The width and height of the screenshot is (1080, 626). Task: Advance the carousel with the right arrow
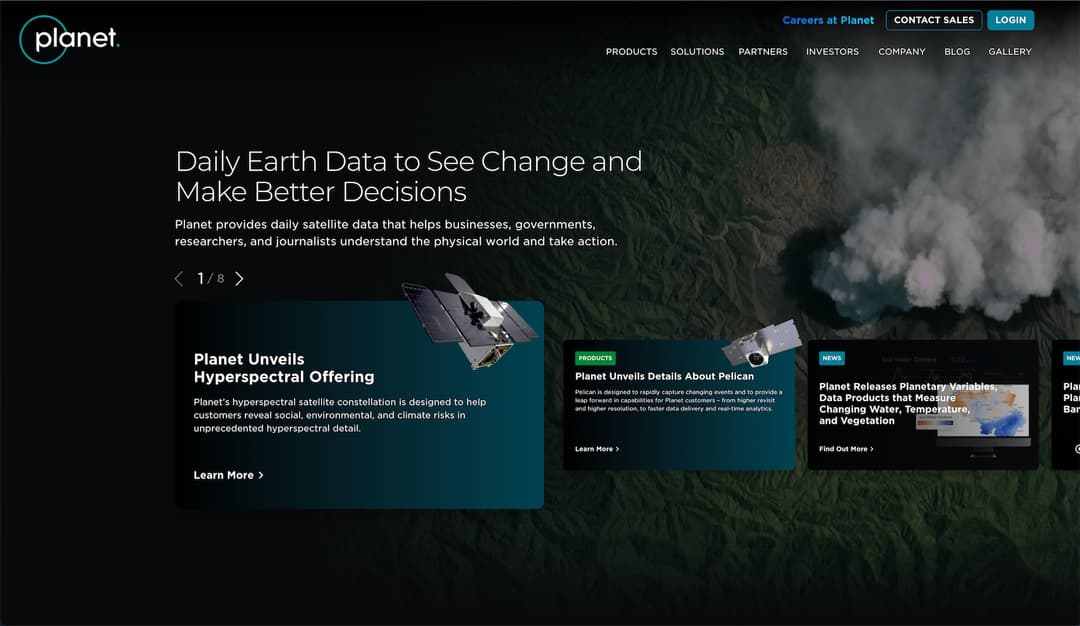pyautogui.click(x=239, y=278)
